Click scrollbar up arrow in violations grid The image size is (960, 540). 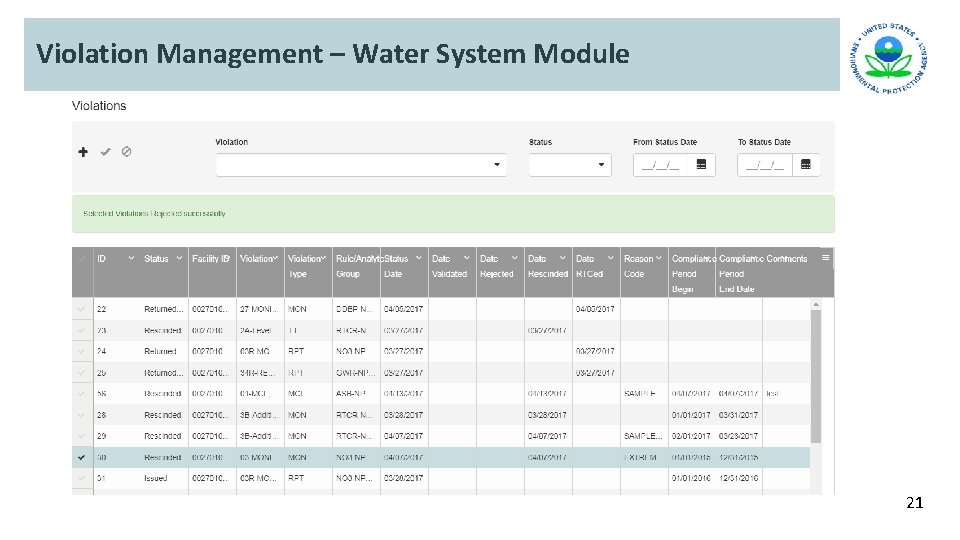point(816,304)
